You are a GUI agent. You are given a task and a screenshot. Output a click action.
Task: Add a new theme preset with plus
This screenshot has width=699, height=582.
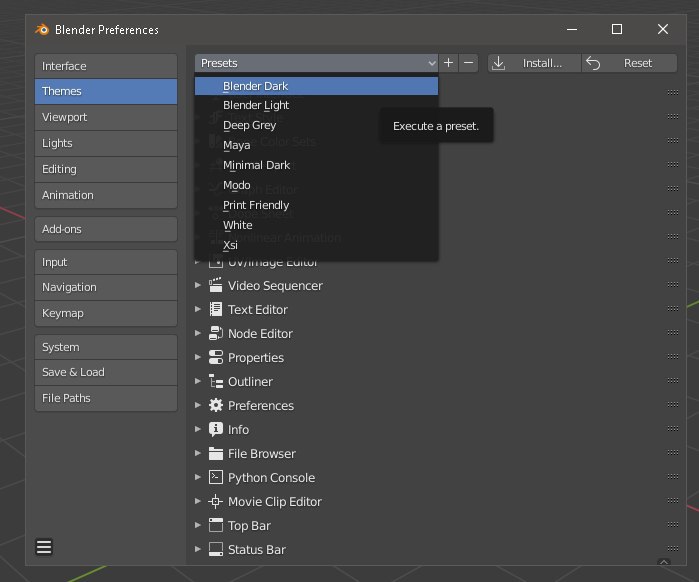pyautogui.click(x=448, y=63)
